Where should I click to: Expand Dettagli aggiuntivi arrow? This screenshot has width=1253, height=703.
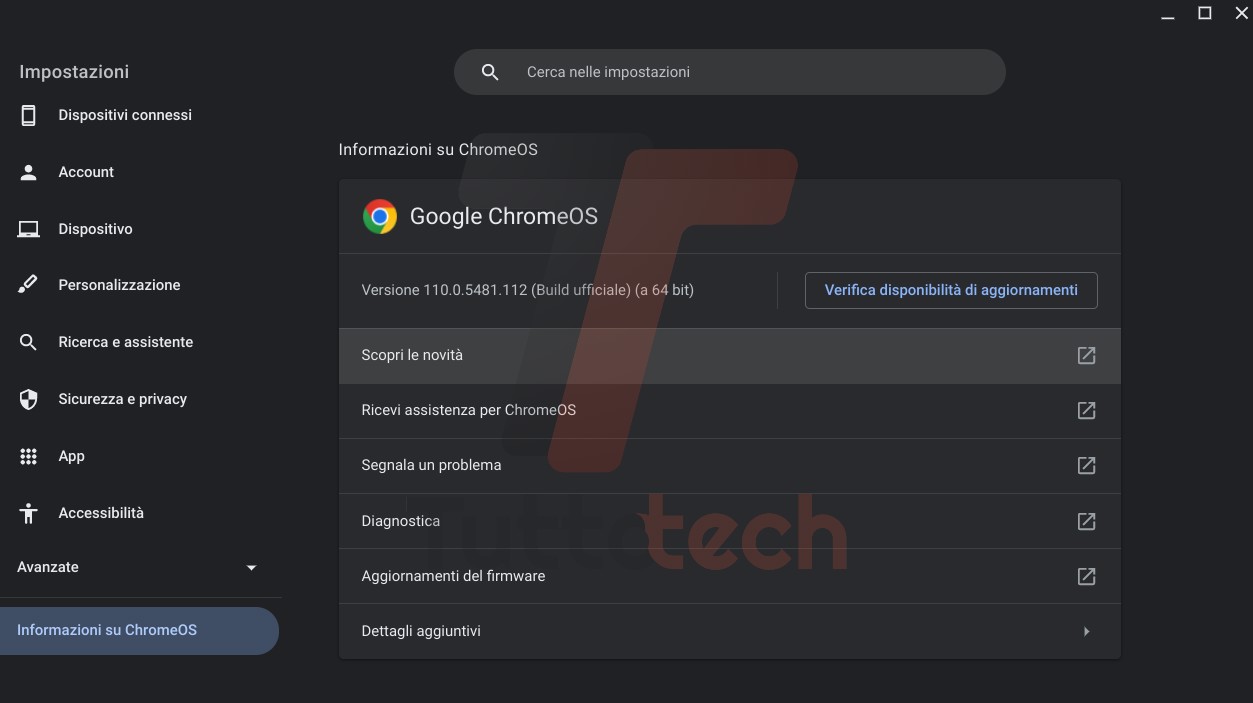point(1086,631)
